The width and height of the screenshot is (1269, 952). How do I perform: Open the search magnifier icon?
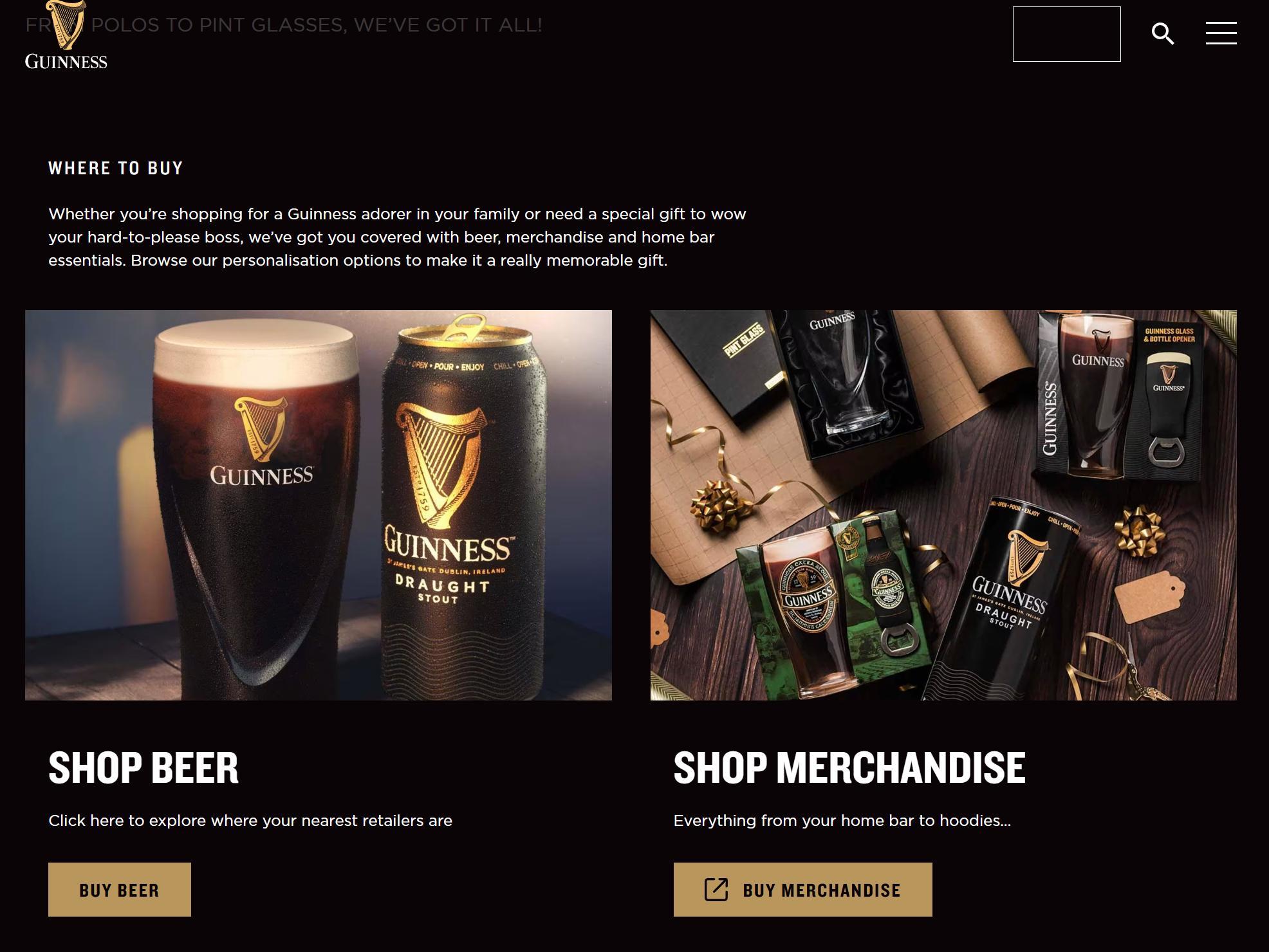pyautogui.click(x=1163, y=33)
